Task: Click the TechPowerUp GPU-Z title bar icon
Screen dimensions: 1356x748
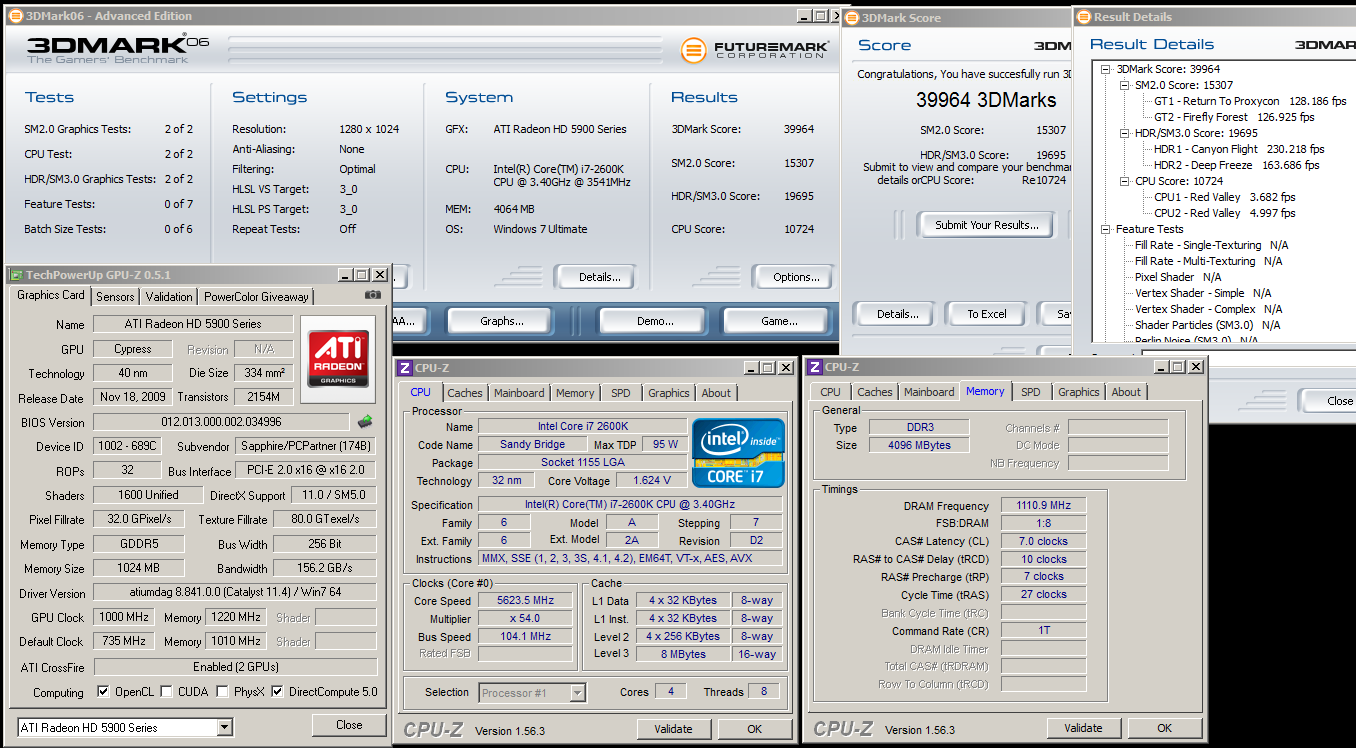Action: click(x=16, y=274)
